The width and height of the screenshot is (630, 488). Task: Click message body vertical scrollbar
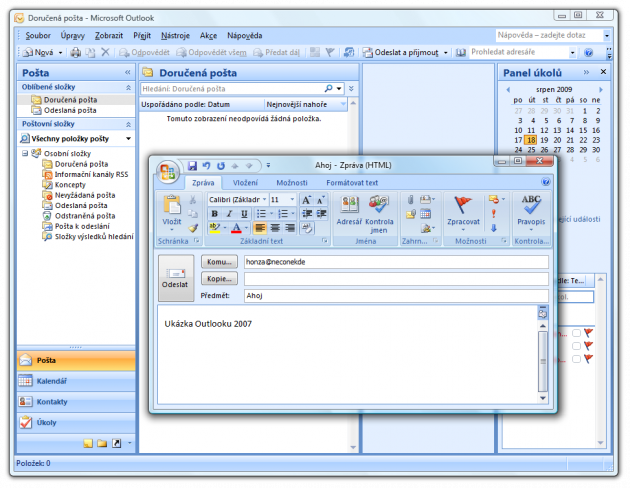point(542,361)
